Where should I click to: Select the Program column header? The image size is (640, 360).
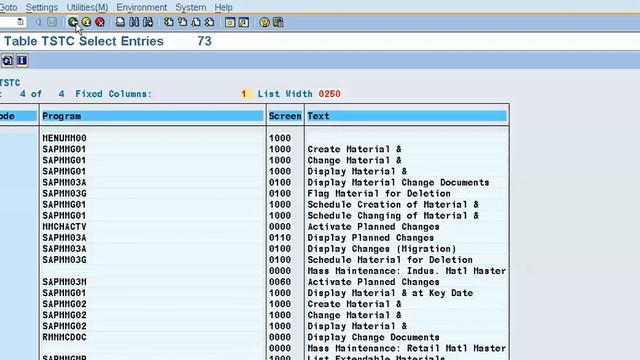tap(153, 116)
